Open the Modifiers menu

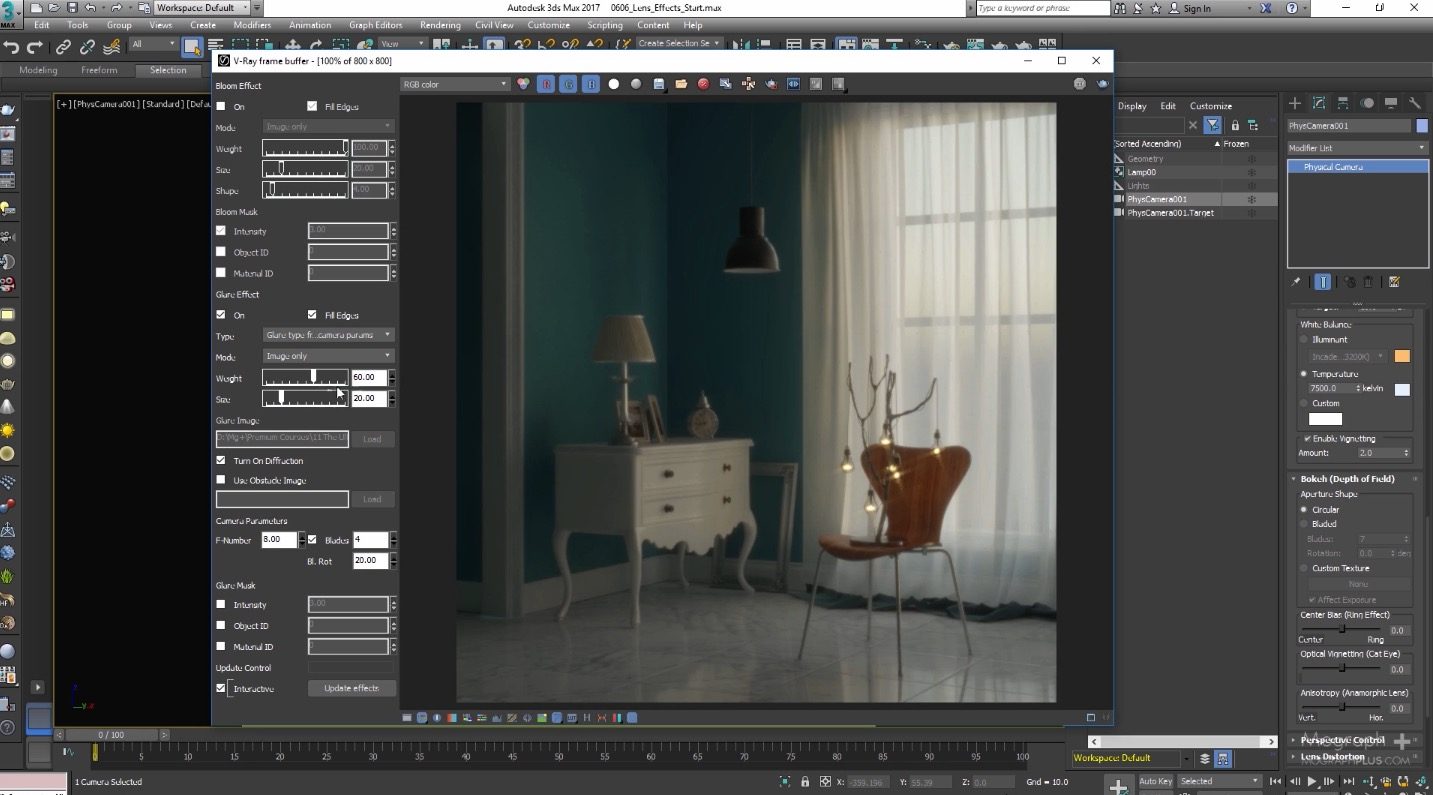(x=252, y=25)
